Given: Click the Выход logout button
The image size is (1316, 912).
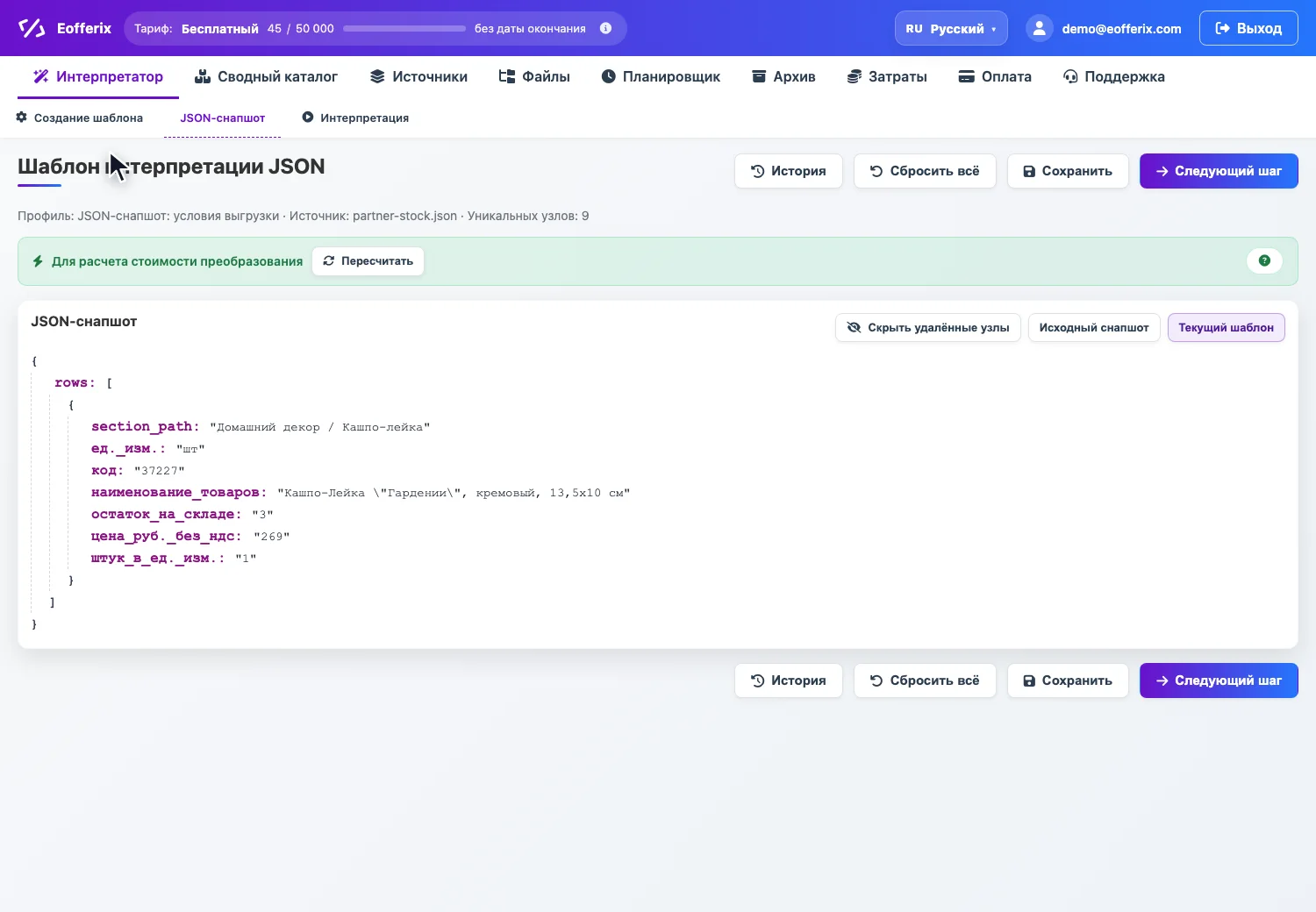Looking at the screenshot, I should [x=1248, y=28].
